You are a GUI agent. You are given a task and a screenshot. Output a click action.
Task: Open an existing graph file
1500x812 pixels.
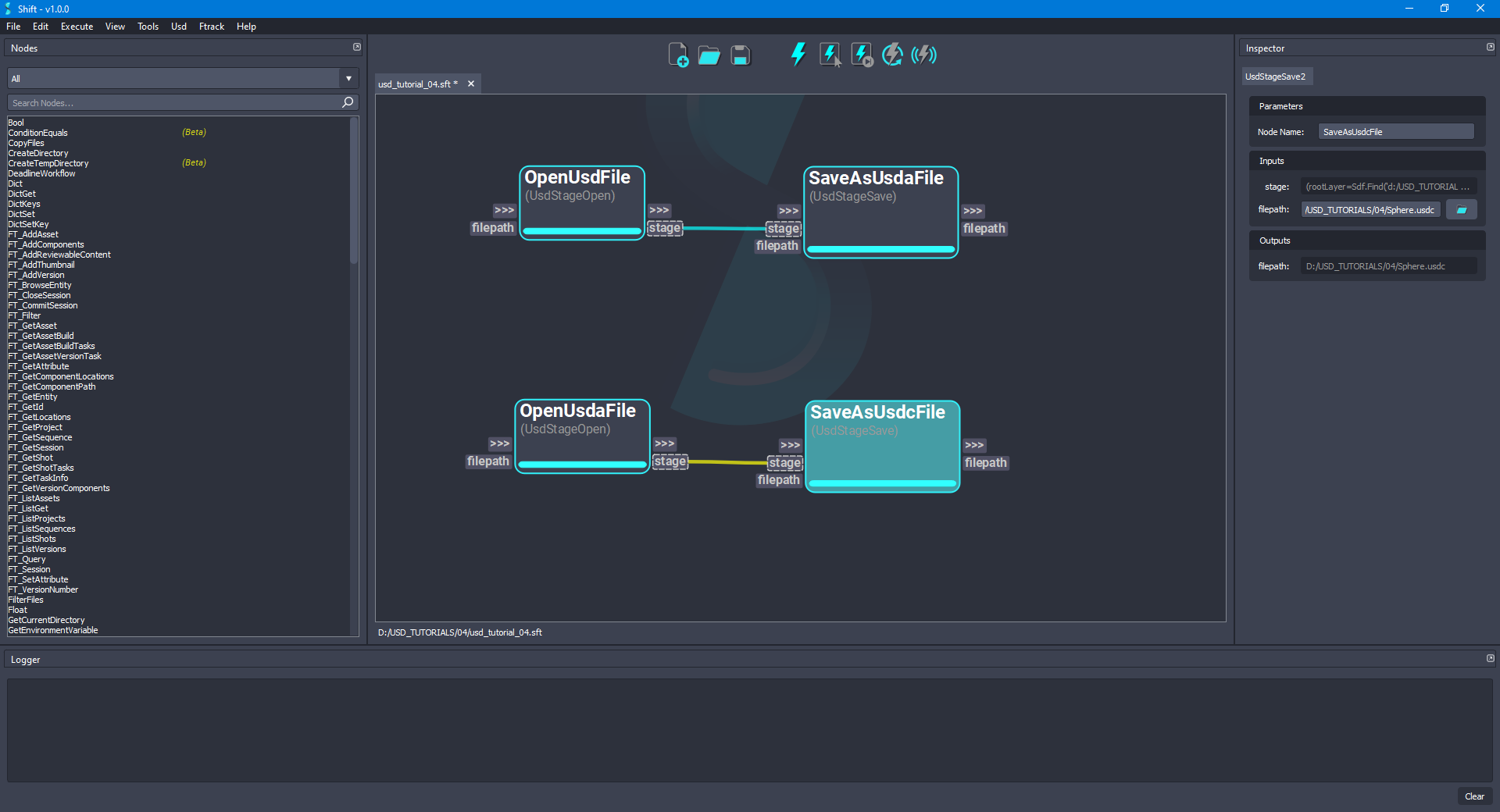pos(708,55)
